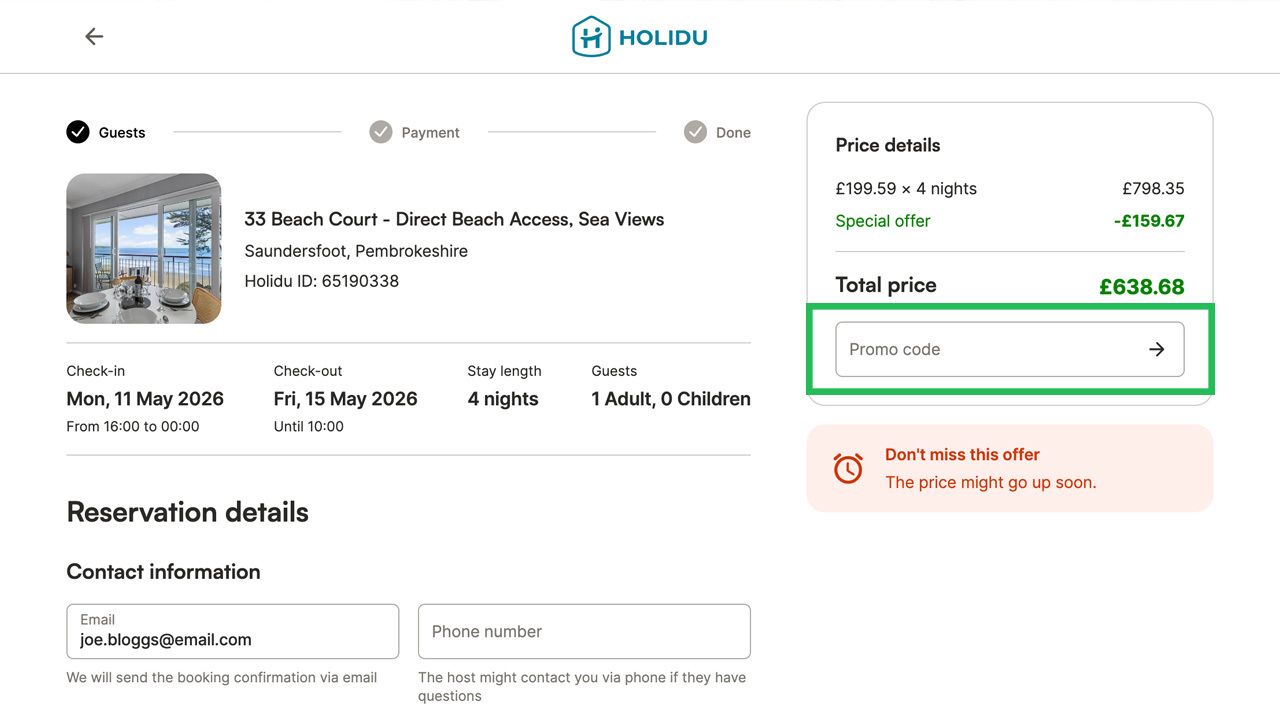Click the Email address field

[232, 631]
